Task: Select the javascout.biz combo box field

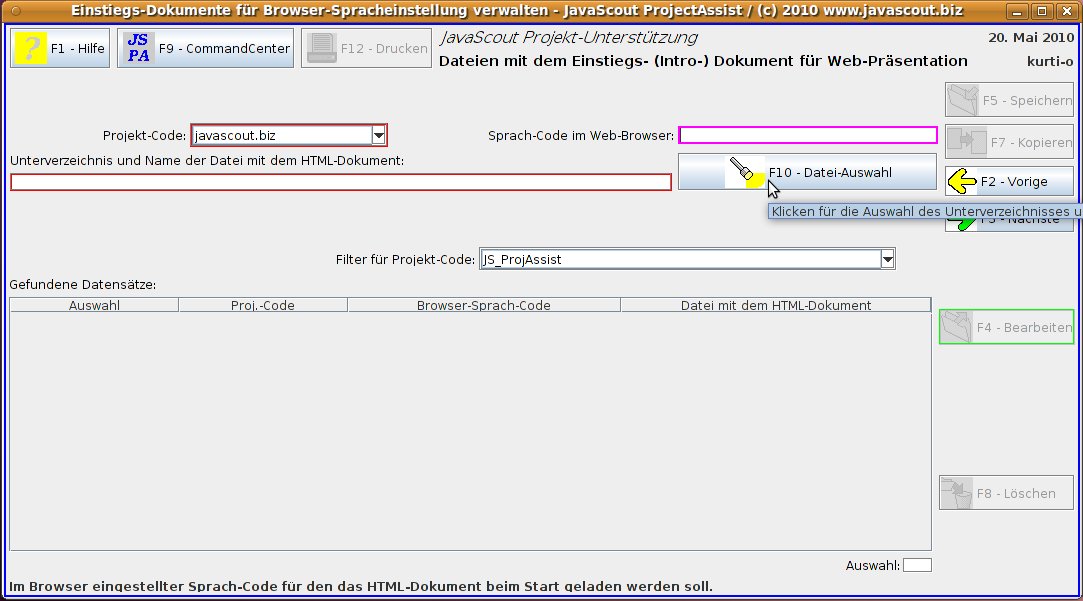Action: (x=280, y=135)
